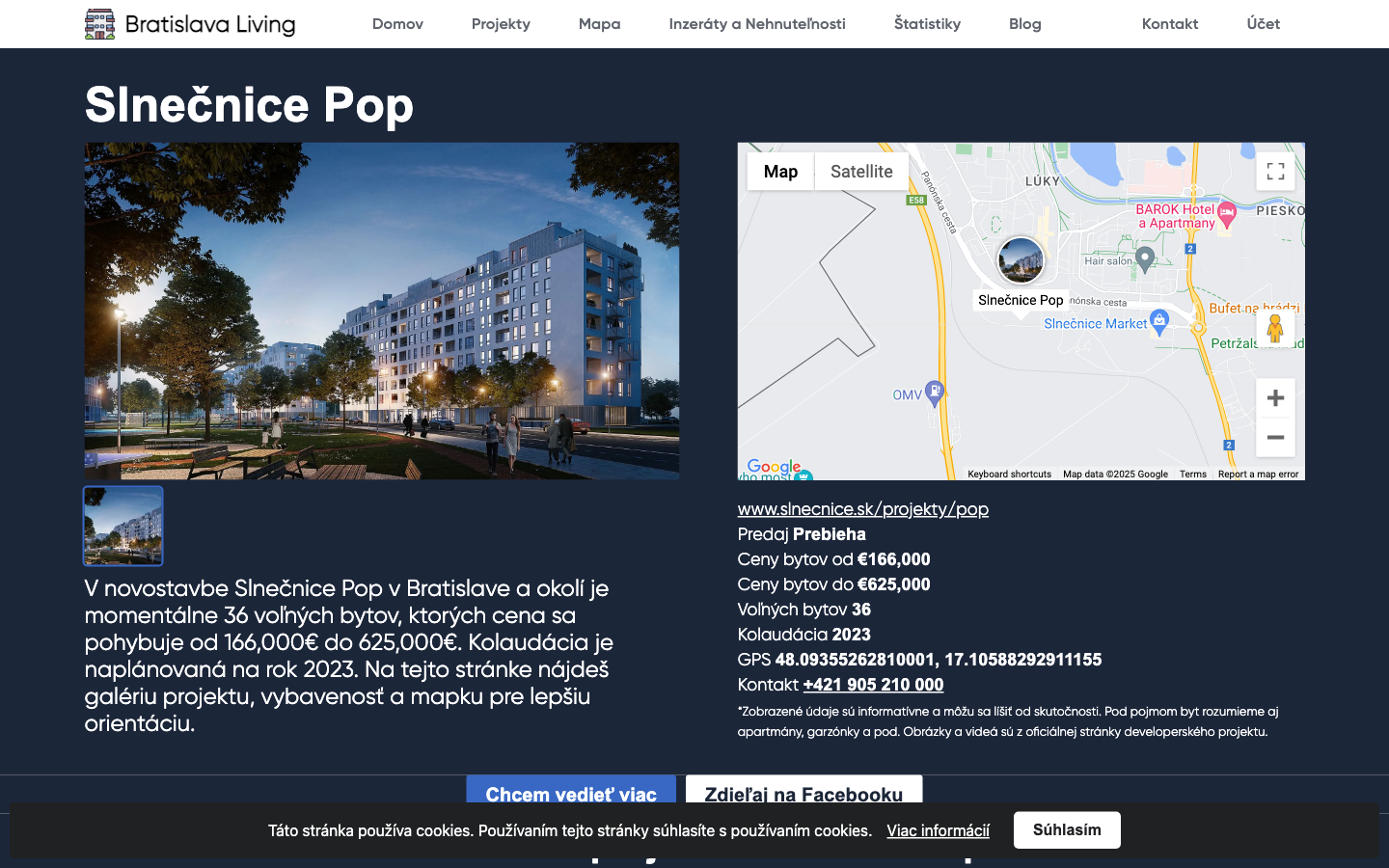This screenshot has height=868, width=1389.
Task: Open the Domov menu item
Action: 397,24
